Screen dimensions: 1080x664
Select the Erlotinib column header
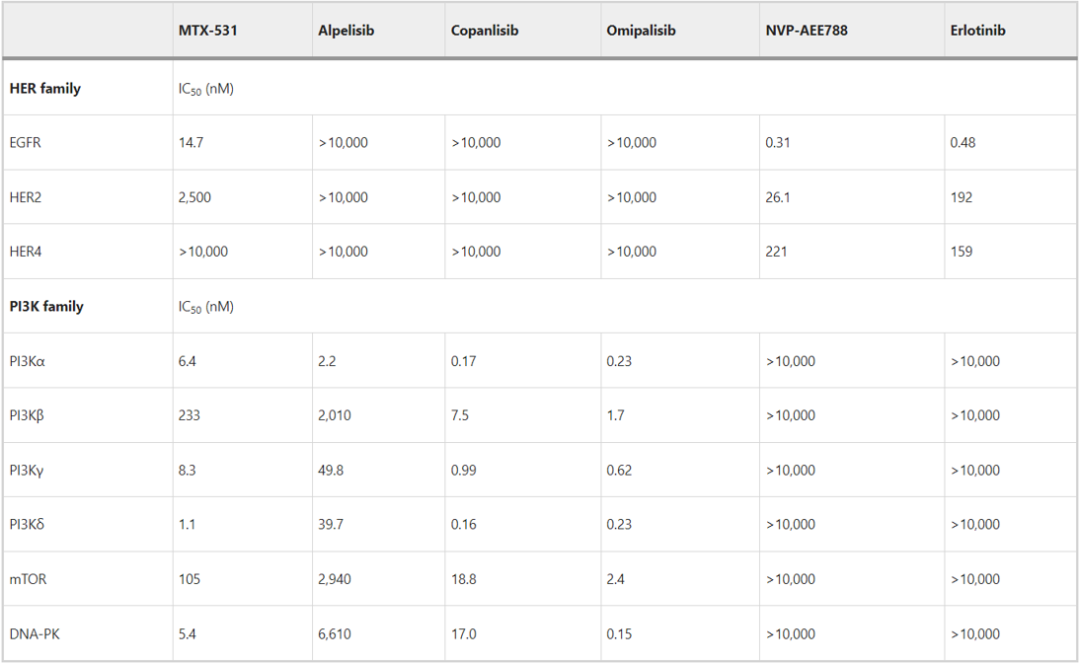(977, 30)
